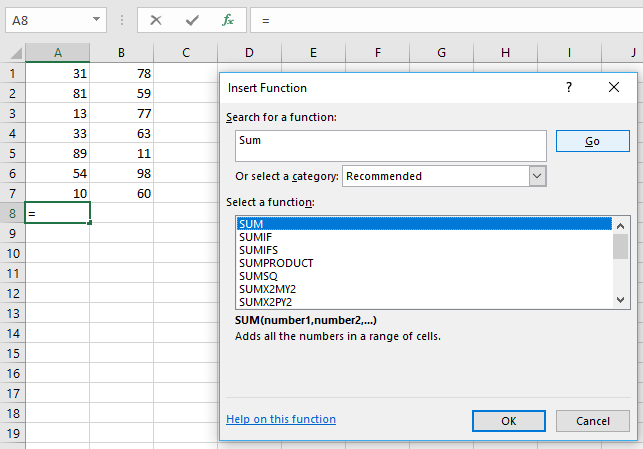Select SUMIF in the function list

(256, 237)
